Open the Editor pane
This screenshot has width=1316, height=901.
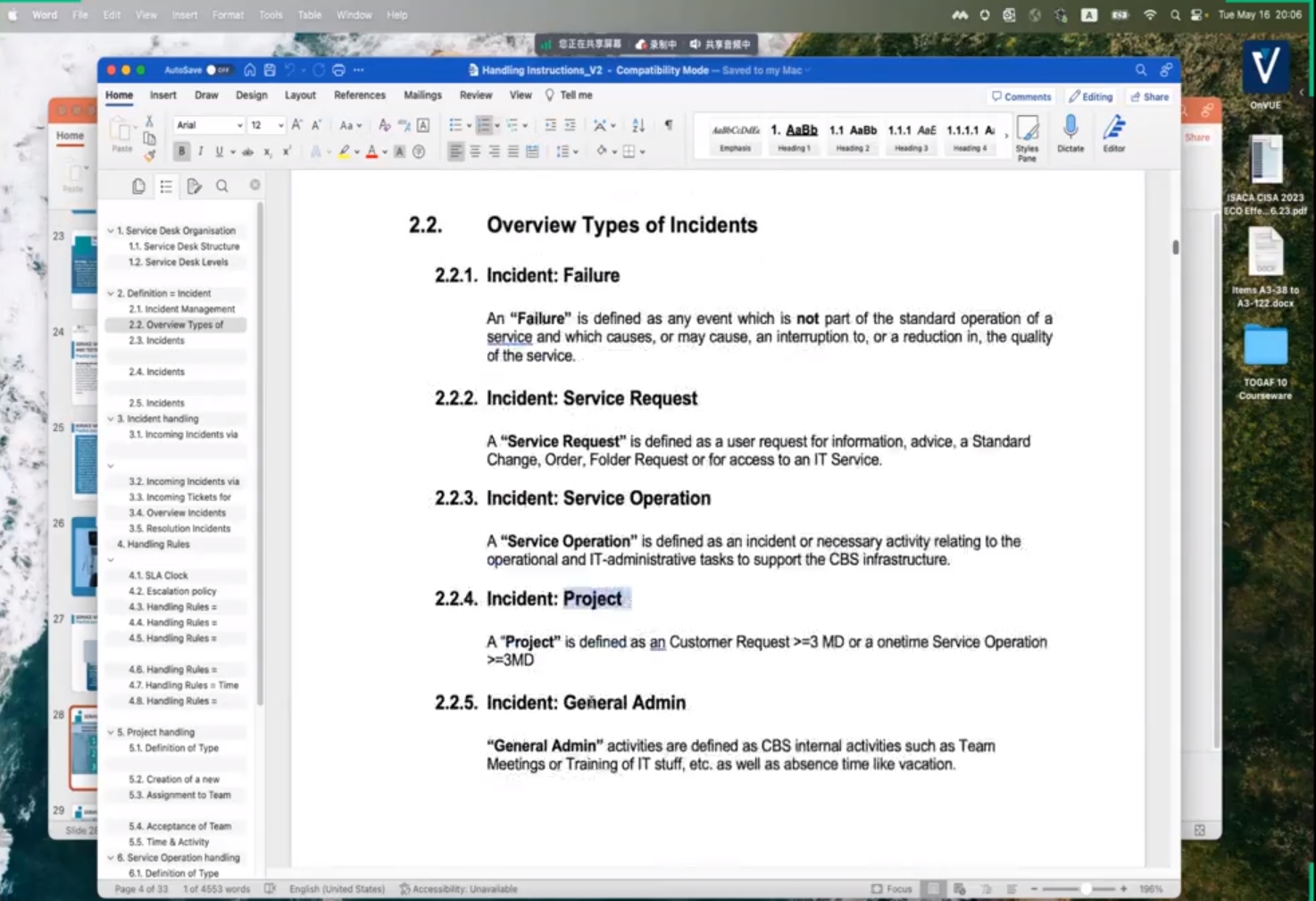click(1114, 134)
